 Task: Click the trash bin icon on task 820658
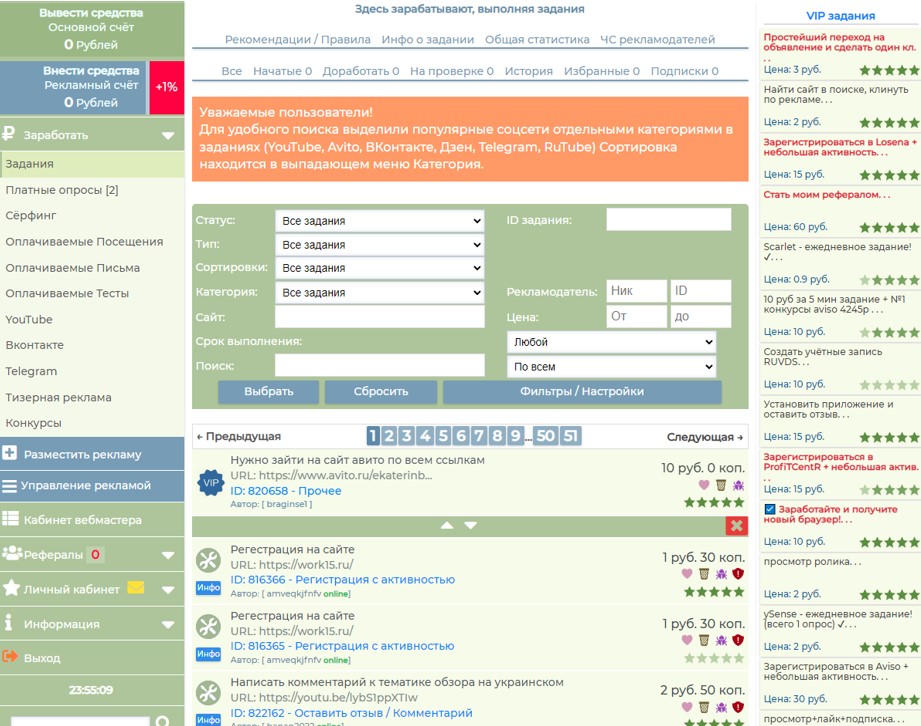pyautogui.click(x=721, y=485)
